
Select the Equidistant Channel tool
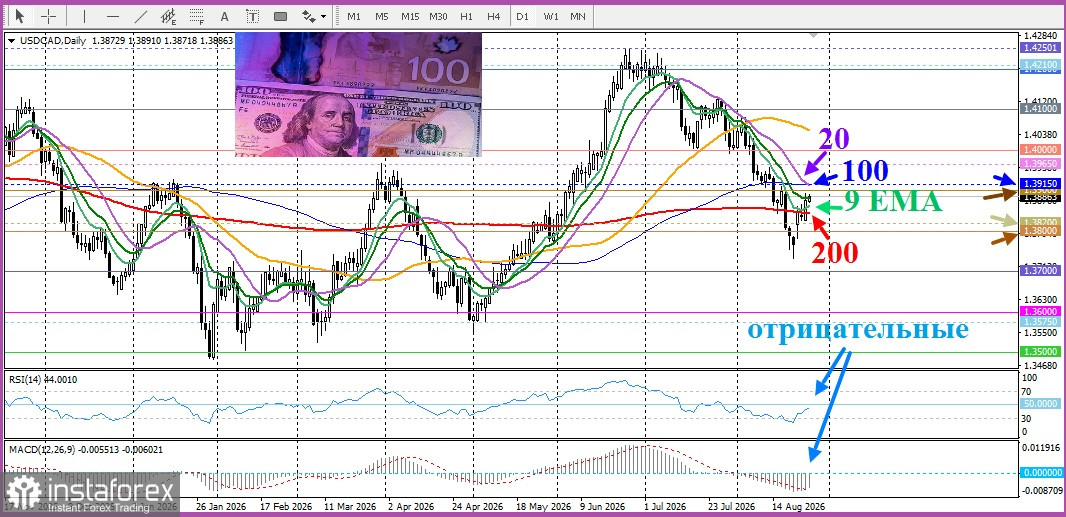169,16
